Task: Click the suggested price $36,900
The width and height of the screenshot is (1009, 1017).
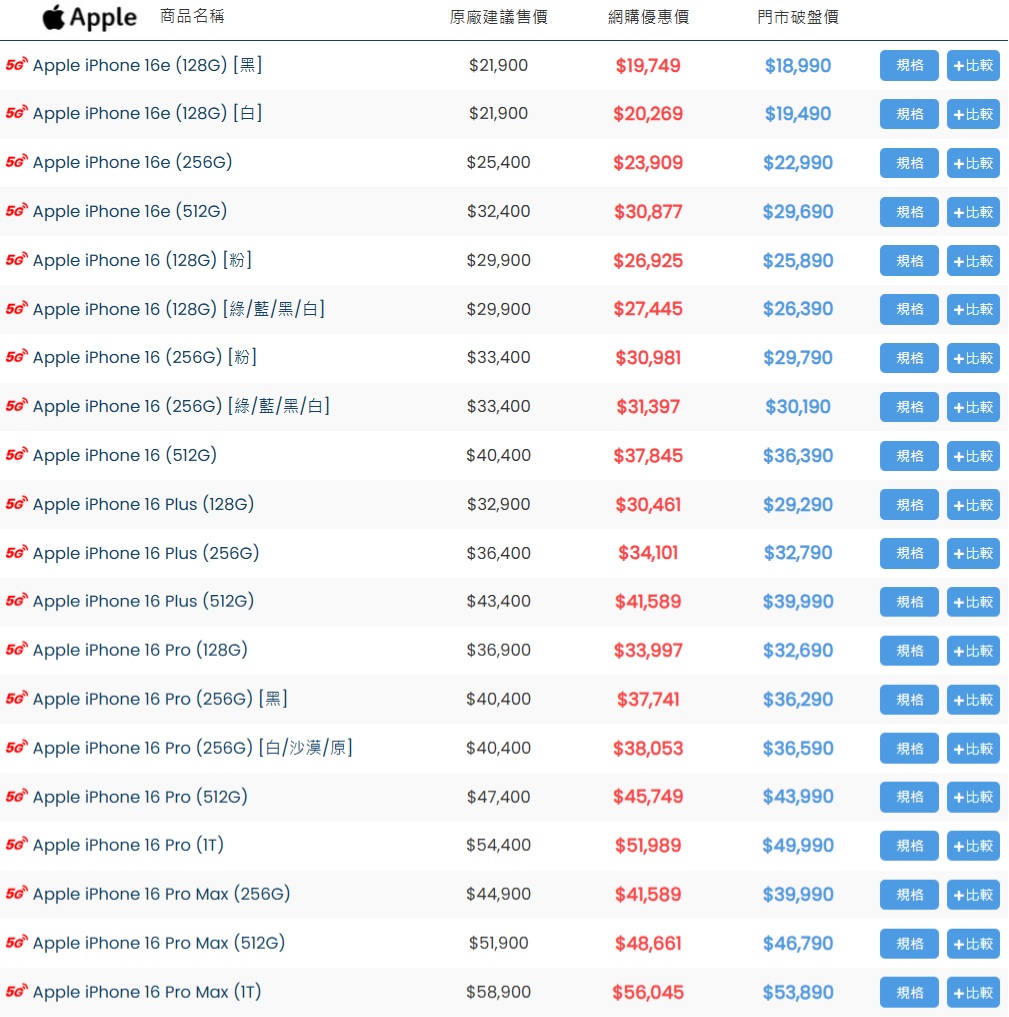Action: [498, 650]
